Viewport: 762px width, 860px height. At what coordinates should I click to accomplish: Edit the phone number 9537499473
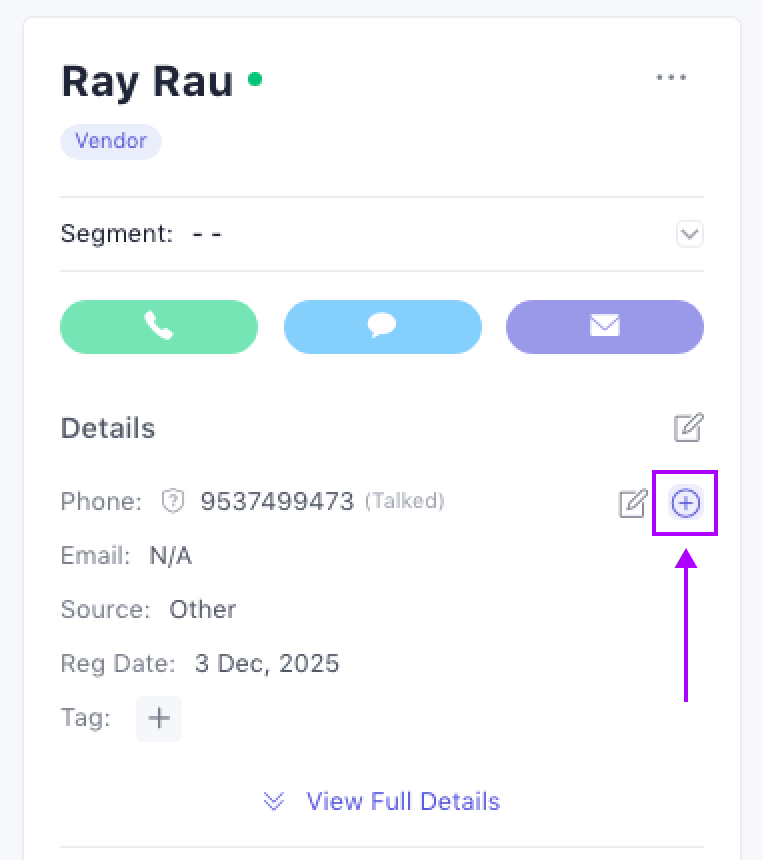(x=633, y=503)
